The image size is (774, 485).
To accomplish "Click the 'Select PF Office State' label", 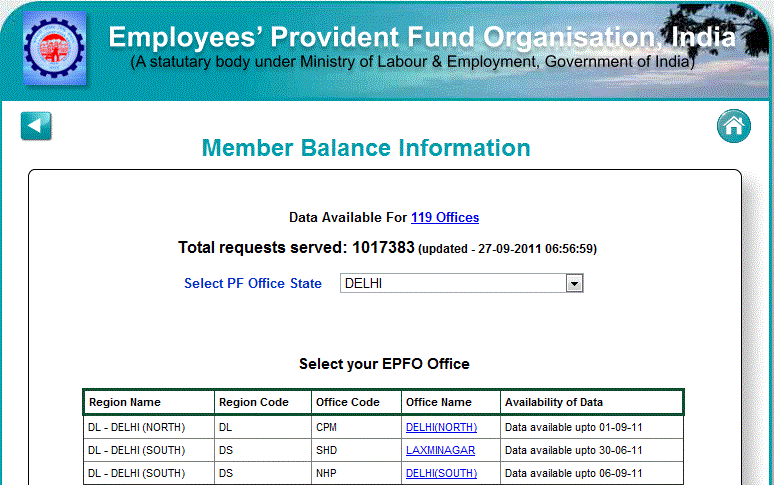I will pos(253,284).
